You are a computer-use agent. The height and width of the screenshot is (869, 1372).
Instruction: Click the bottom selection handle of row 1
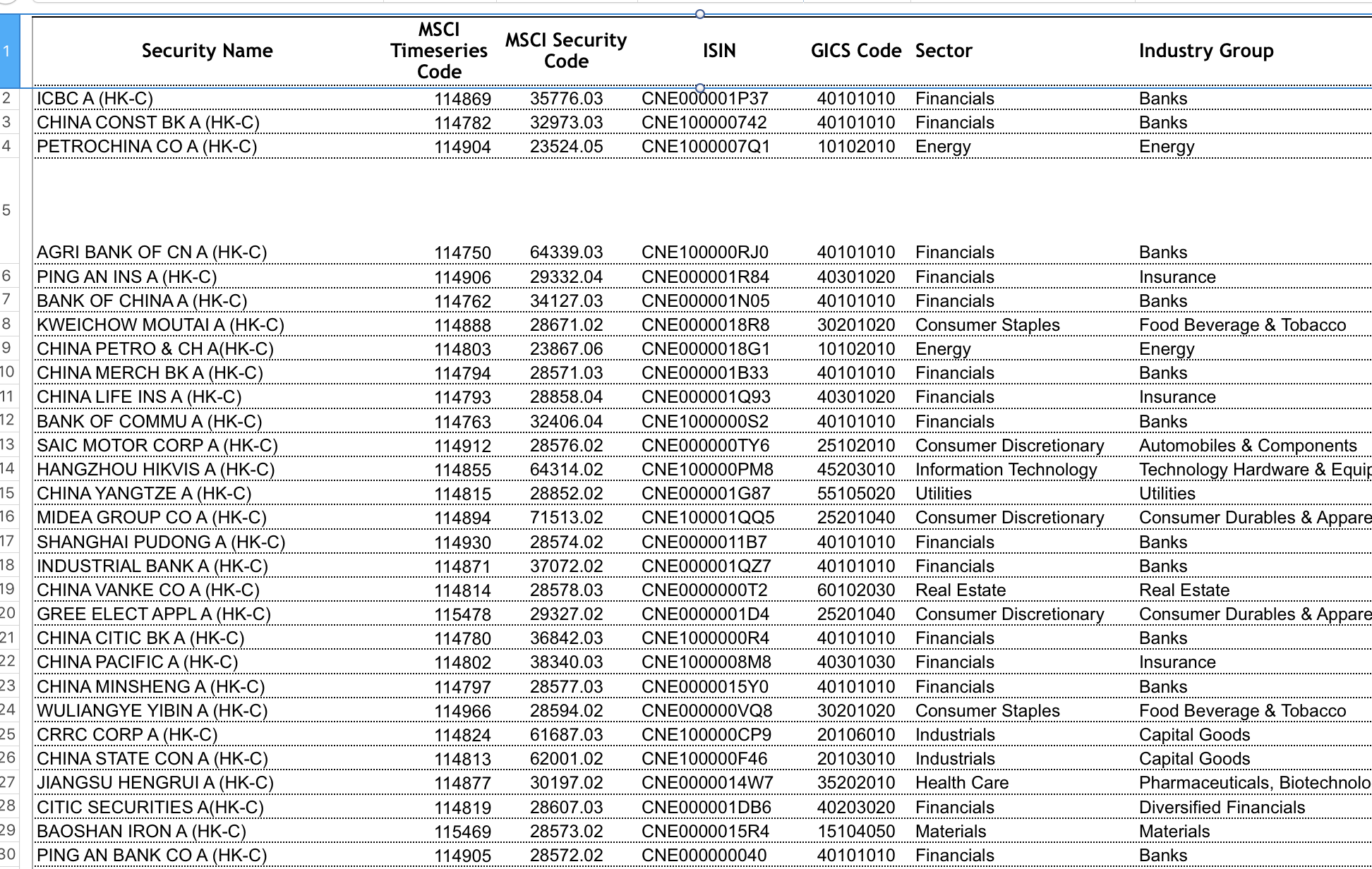[699, 88]
